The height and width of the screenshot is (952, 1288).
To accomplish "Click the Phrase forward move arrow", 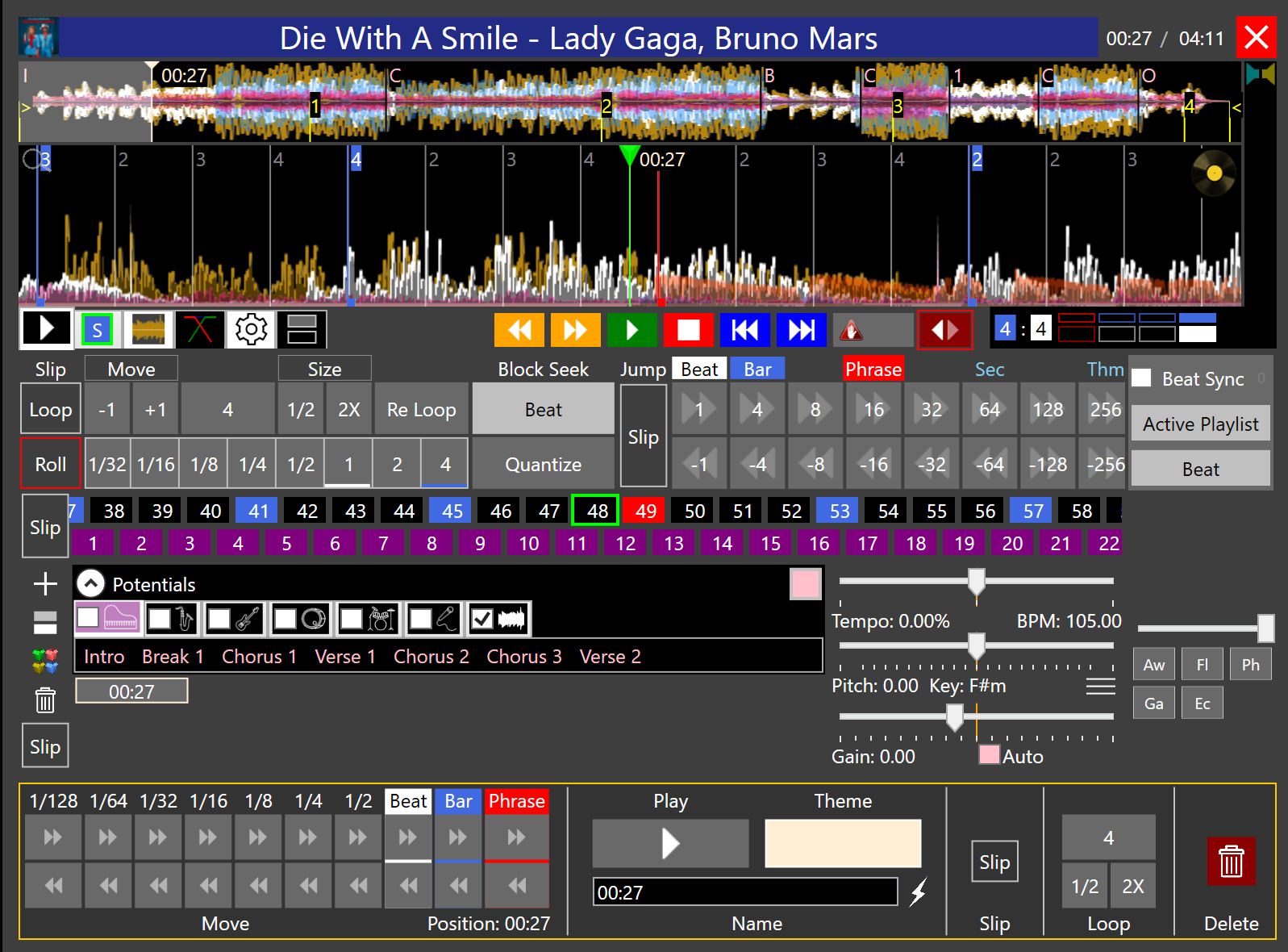I will point(517,837).
